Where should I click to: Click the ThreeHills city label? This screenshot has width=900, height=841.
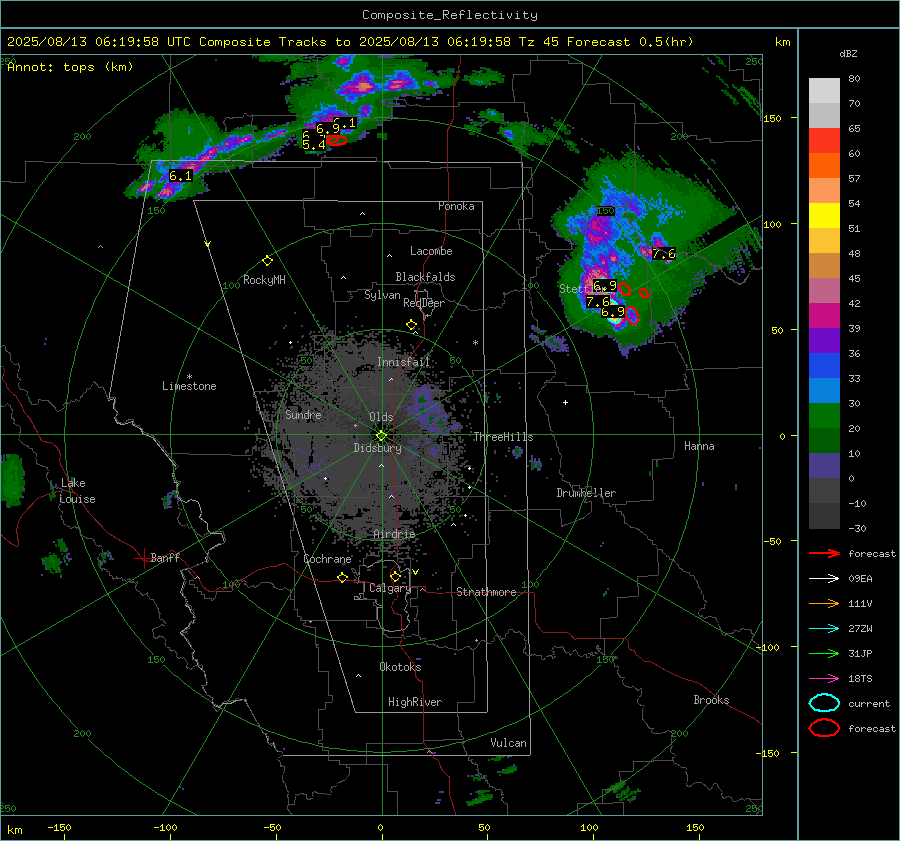pyautogui.click(x=503, y=437)
